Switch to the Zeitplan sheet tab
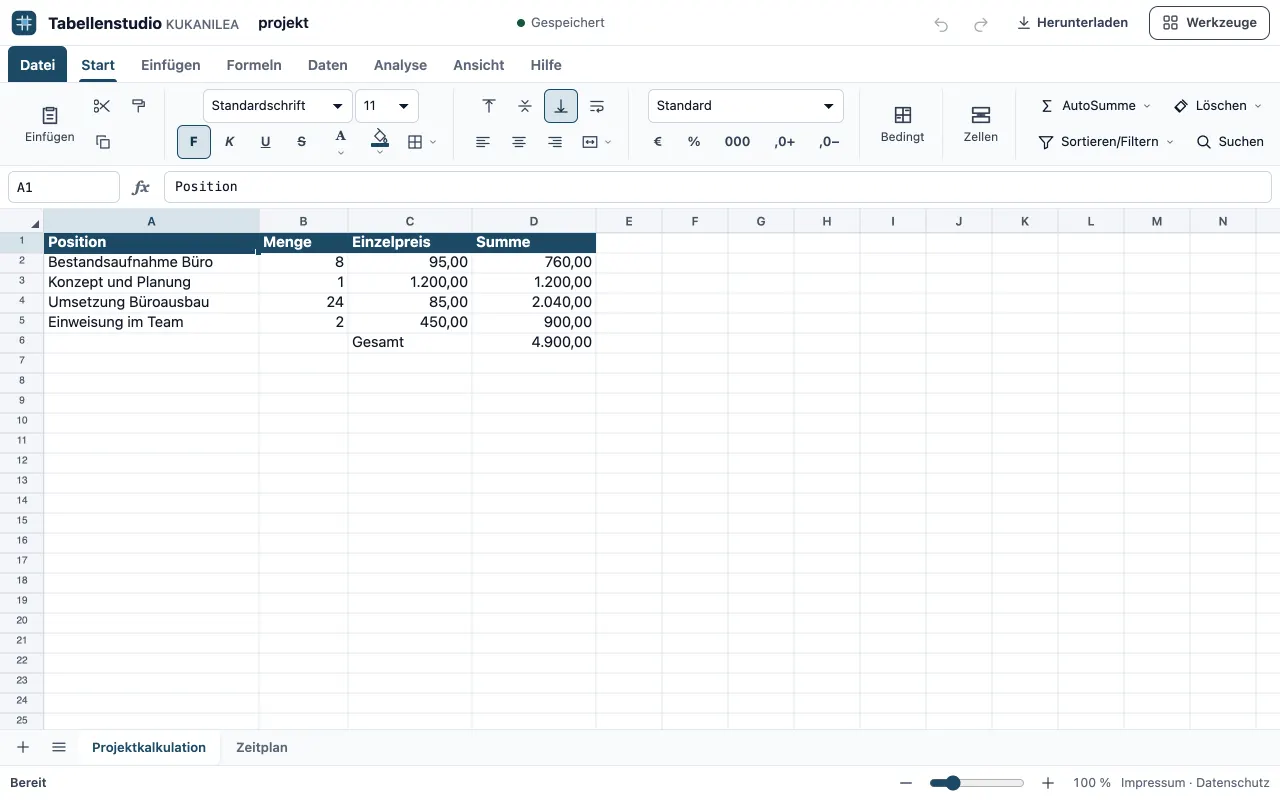Screen dimensions: 1280x800 (x=262, y=748)
